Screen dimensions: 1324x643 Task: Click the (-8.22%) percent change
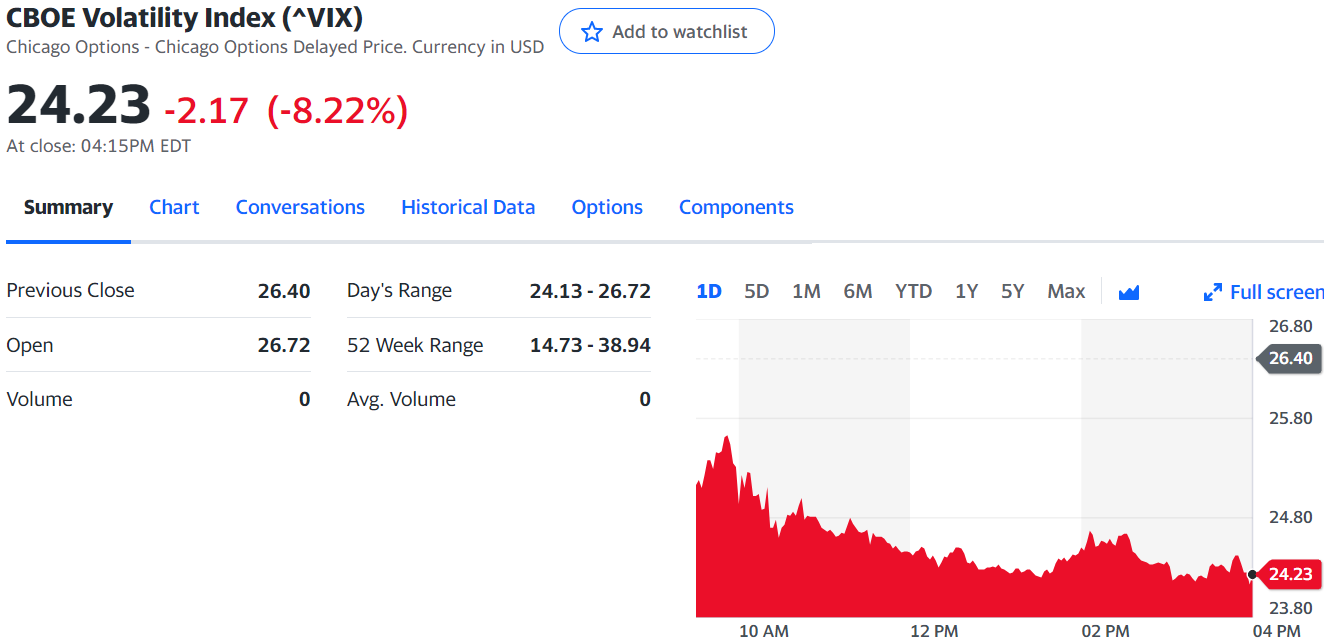[x=337, y=110]
